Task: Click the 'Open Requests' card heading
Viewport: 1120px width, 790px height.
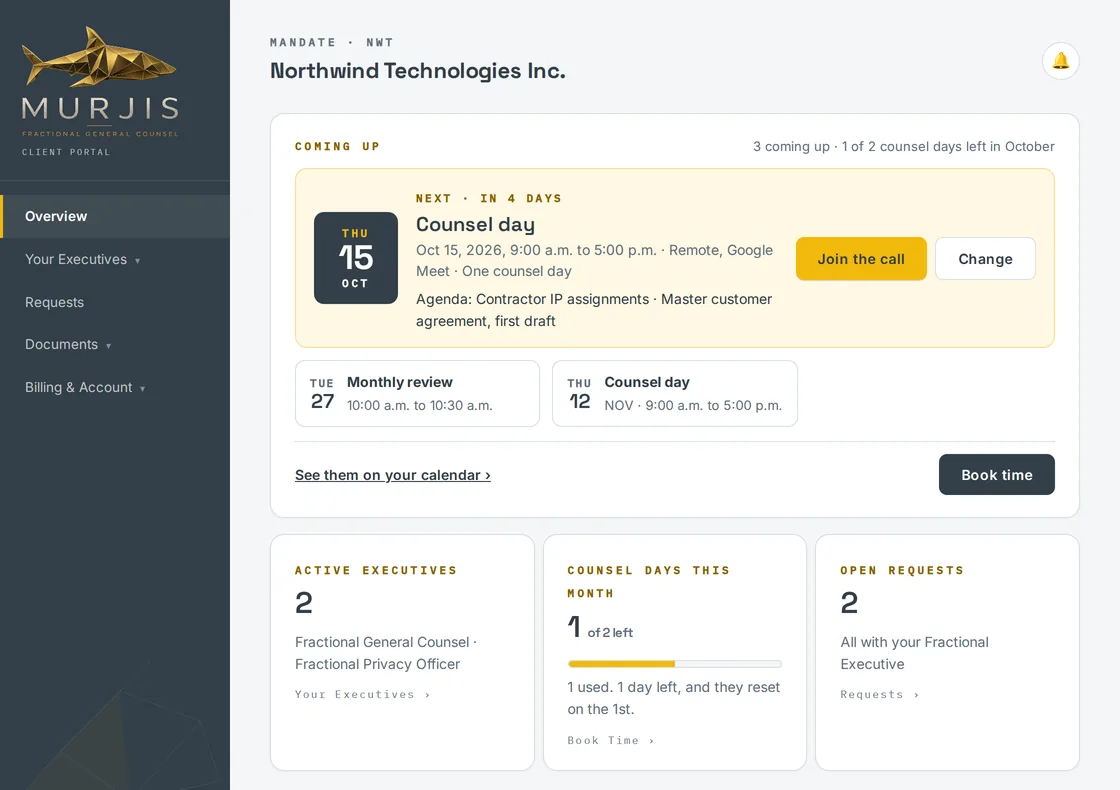Action: tap(902, 570)
